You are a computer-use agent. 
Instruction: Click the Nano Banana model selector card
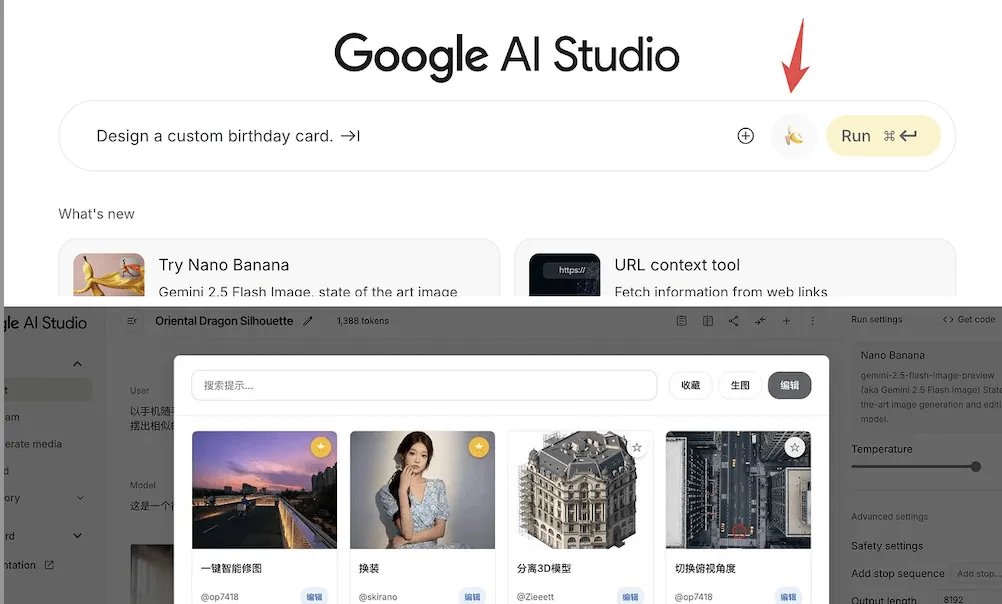928,386
